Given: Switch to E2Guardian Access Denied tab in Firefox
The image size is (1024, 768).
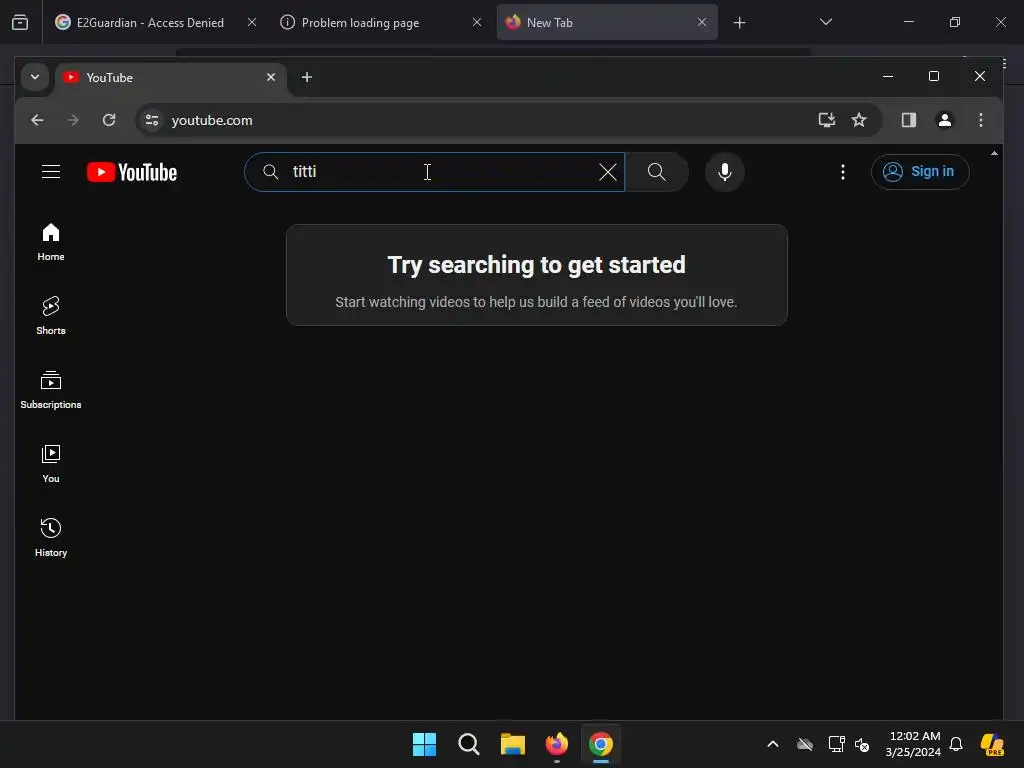Looking at the screenshot, I should tap(154, 22).
